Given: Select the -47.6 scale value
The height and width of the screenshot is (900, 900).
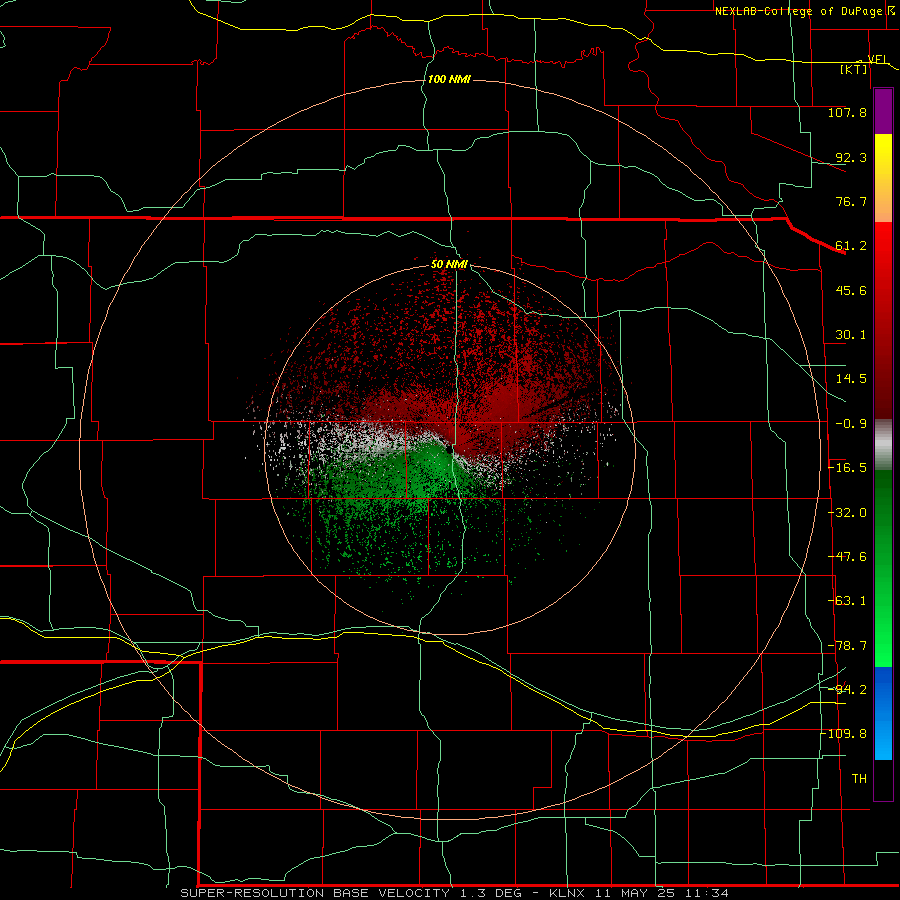Looking at the screenshot, I should [847, 557].
